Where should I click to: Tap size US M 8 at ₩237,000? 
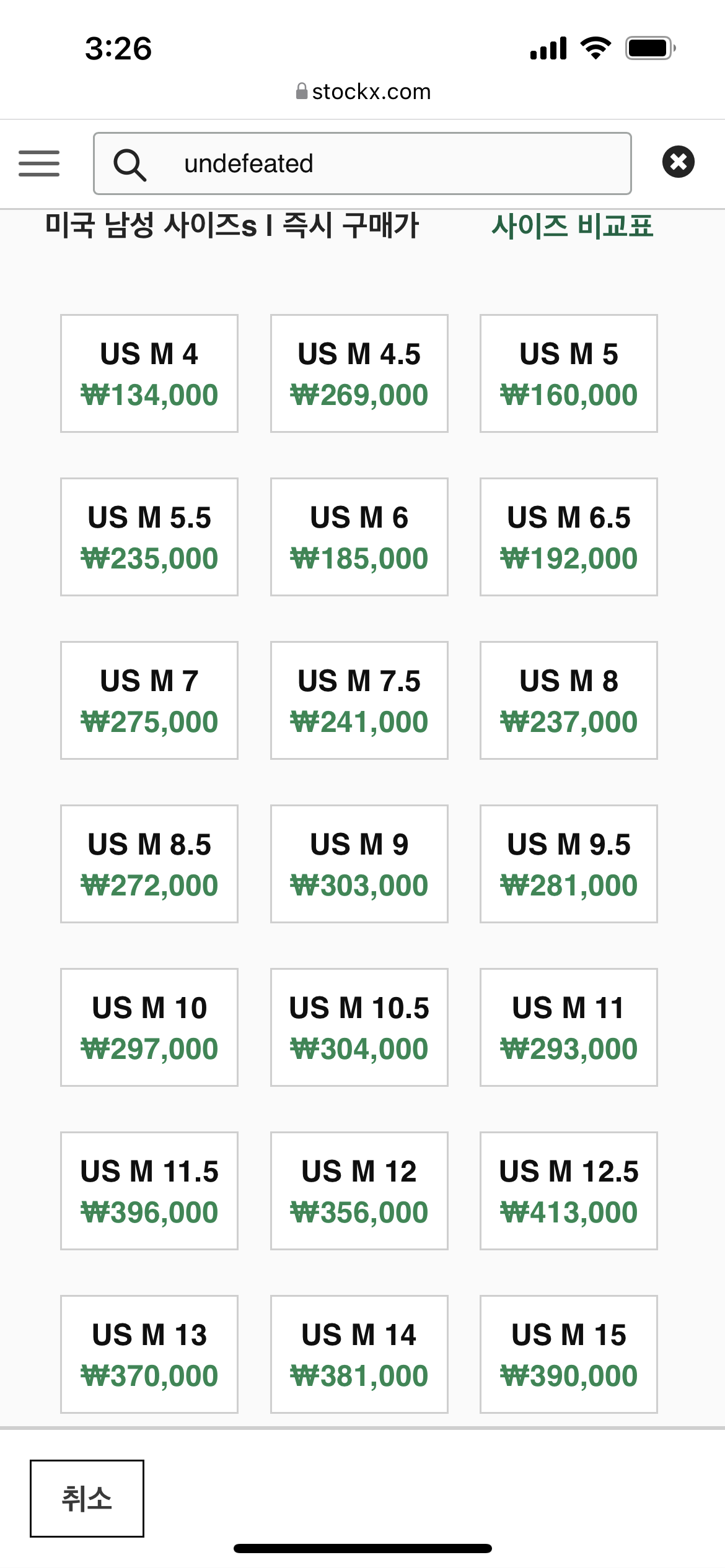(568, 700)
